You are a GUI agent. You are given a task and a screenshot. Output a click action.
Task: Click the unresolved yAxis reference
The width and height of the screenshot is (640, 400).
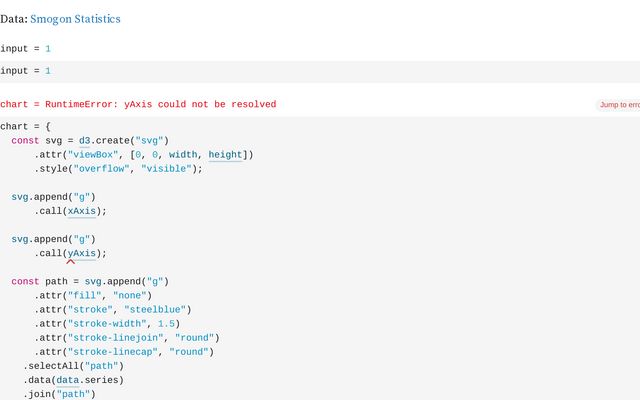(83, 253)
